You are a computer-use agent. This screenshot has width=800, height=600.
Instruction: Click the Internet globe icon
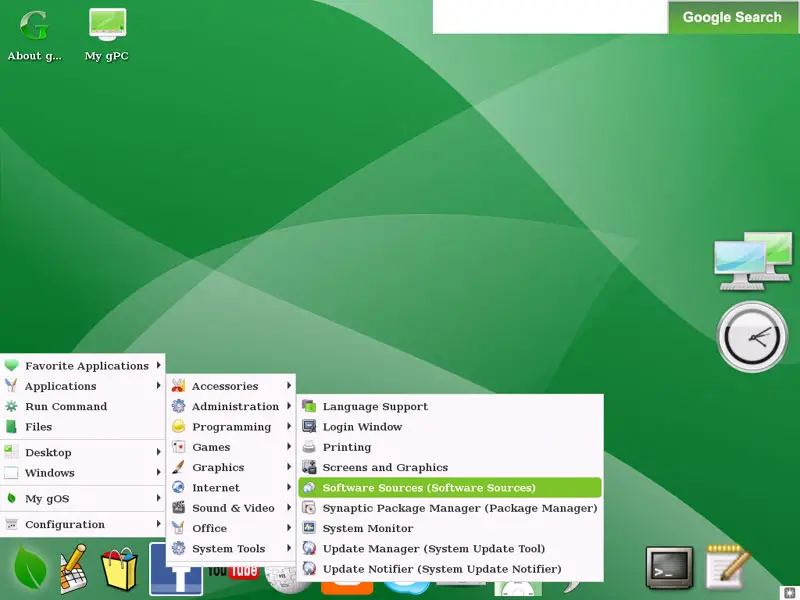click(x=178, y=487)
